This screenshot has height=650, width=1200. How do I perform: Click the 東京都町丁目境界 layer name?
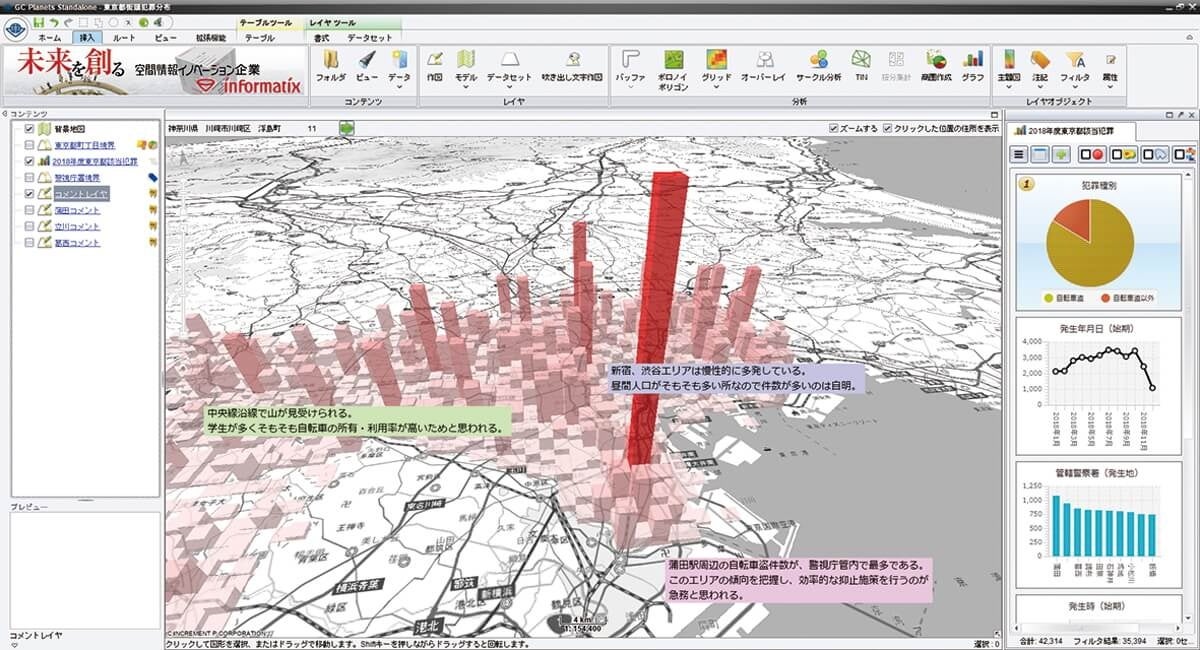84,145
